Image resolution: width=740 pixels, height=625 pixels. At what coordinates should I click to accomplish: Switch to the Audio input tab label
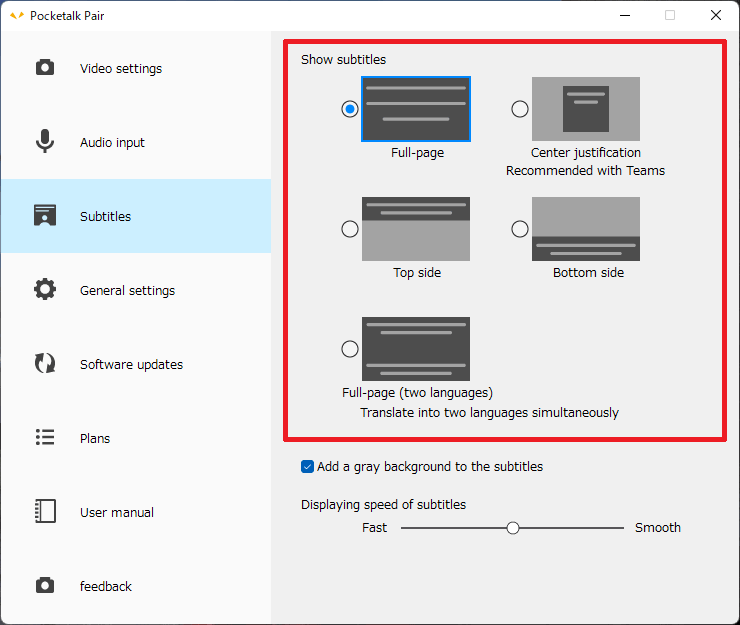tap(112, 143)
